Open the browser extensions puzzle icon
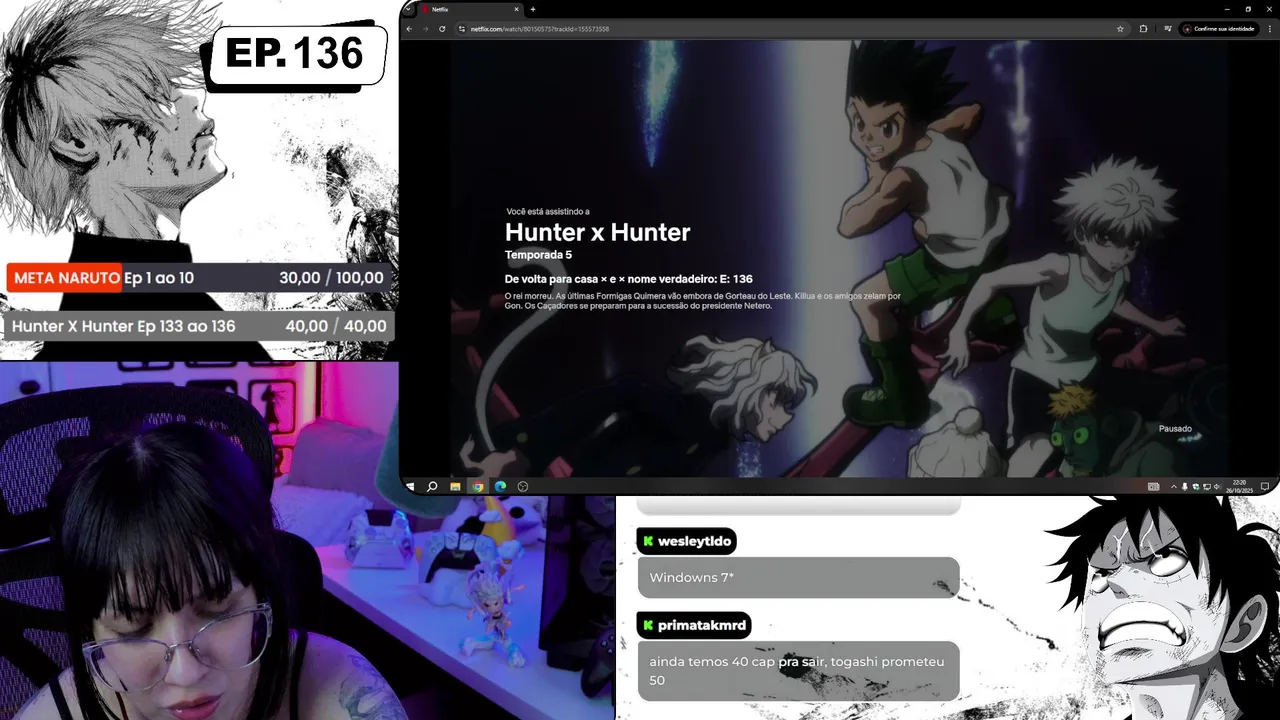The width and height of the screenshot is (1280, 720). click(1143, 29)
